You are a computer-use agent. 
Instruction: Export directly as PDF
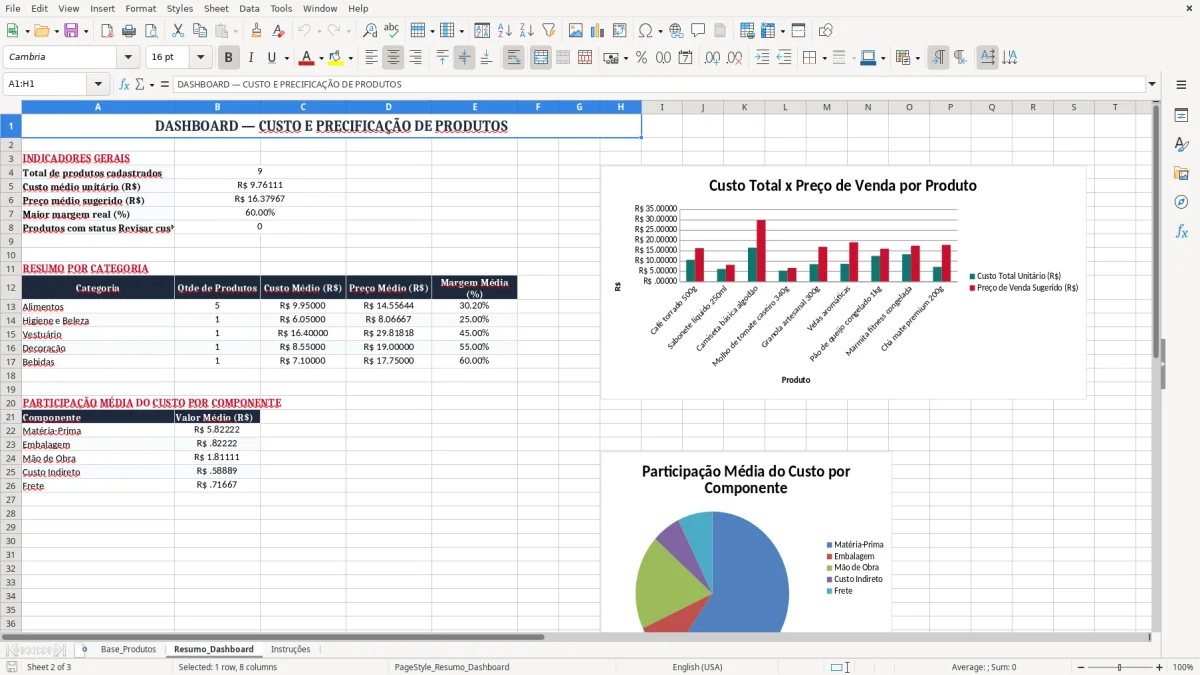coord(106,31)
